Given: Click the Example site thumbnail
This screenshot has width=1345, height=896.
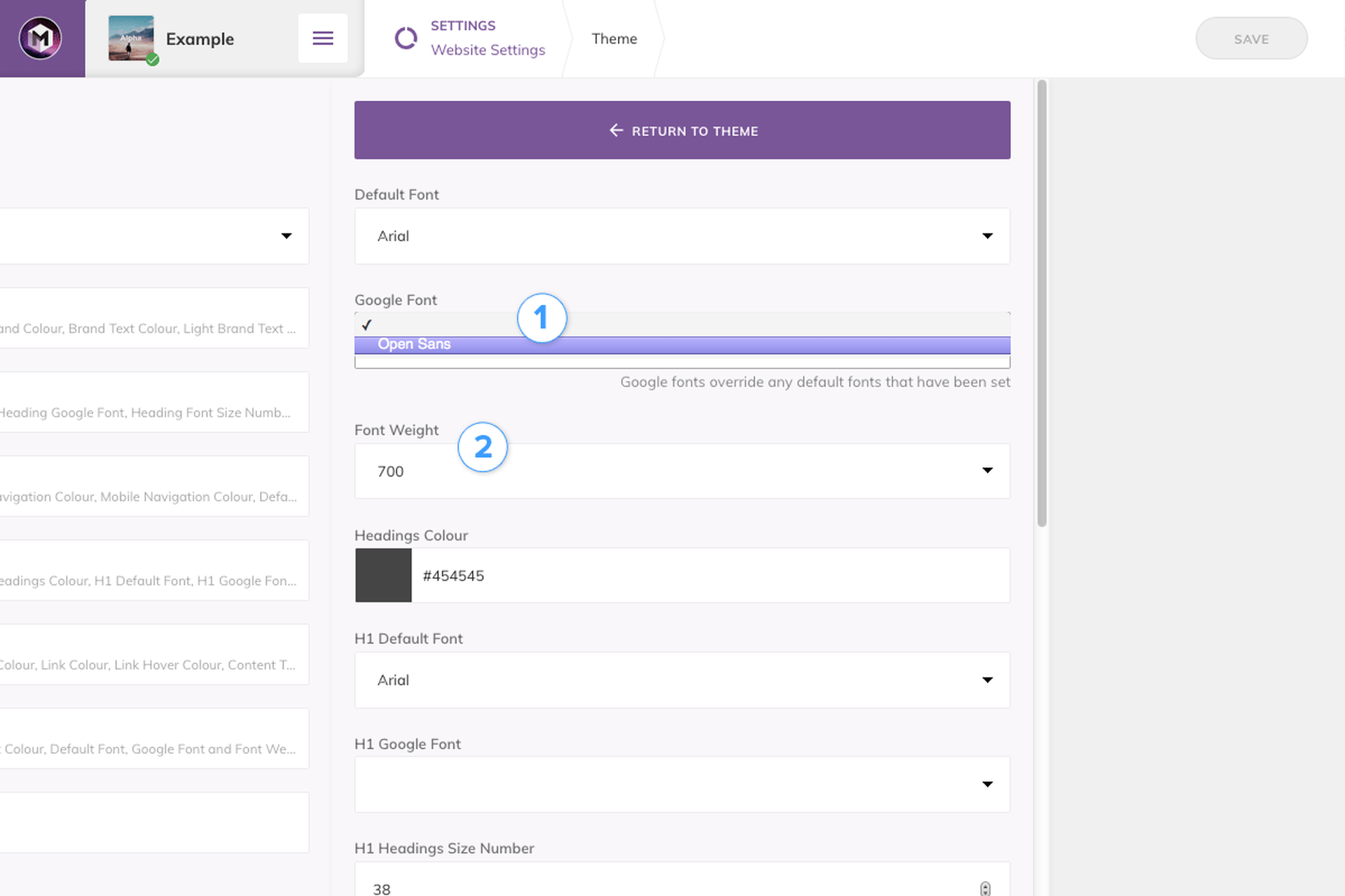Looking at the screenshot, I should pyautogui.click(x=131, y=39).
